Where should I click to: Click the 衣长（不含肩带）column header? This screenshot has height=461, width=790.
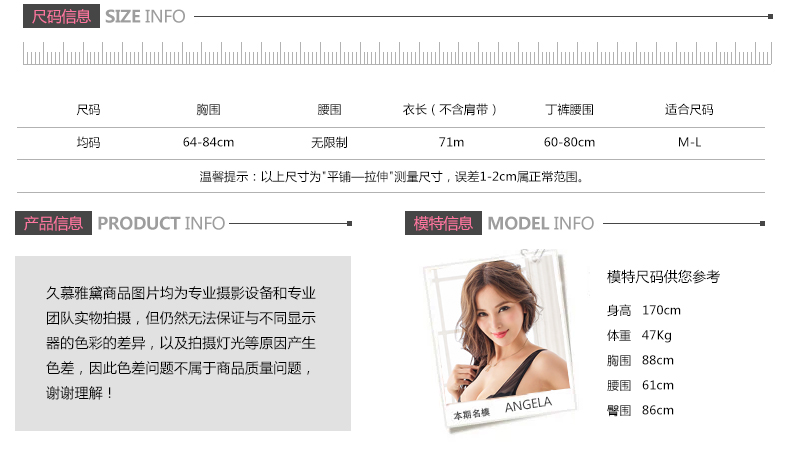pyautogui.click(x=450, y=109)
